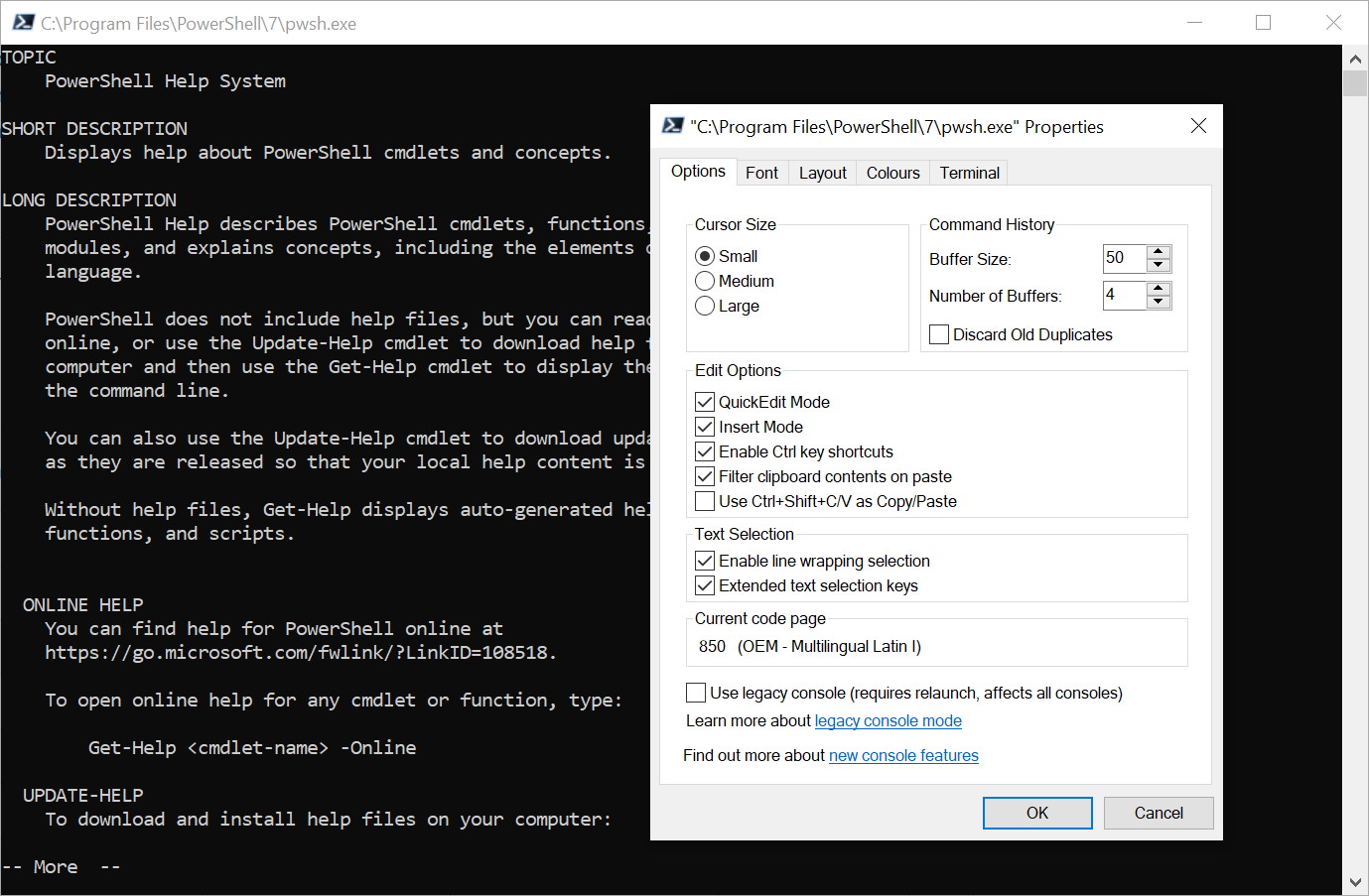
Task: Click the PowerShell icon in the console title bar
Action: tap(22, 22)
